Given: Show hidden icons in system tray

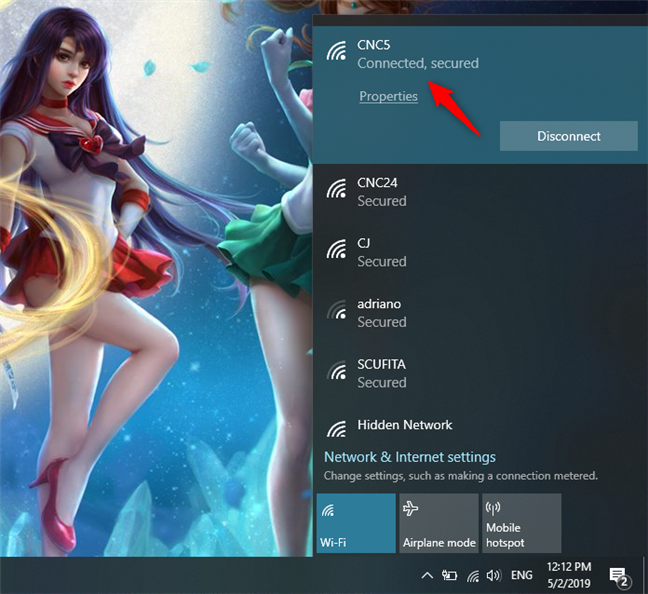Looking at the screenshot, I should [427, 575].
